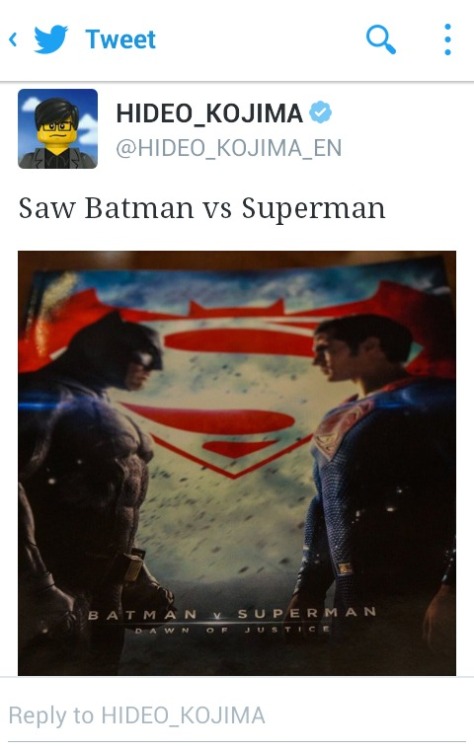Click the blue verified badge
This screenshot has width=474, height=750.
(320, 113)
